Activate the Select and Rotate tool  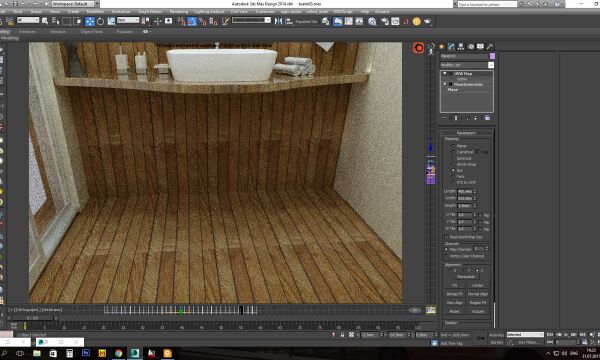tap(100, 21)
